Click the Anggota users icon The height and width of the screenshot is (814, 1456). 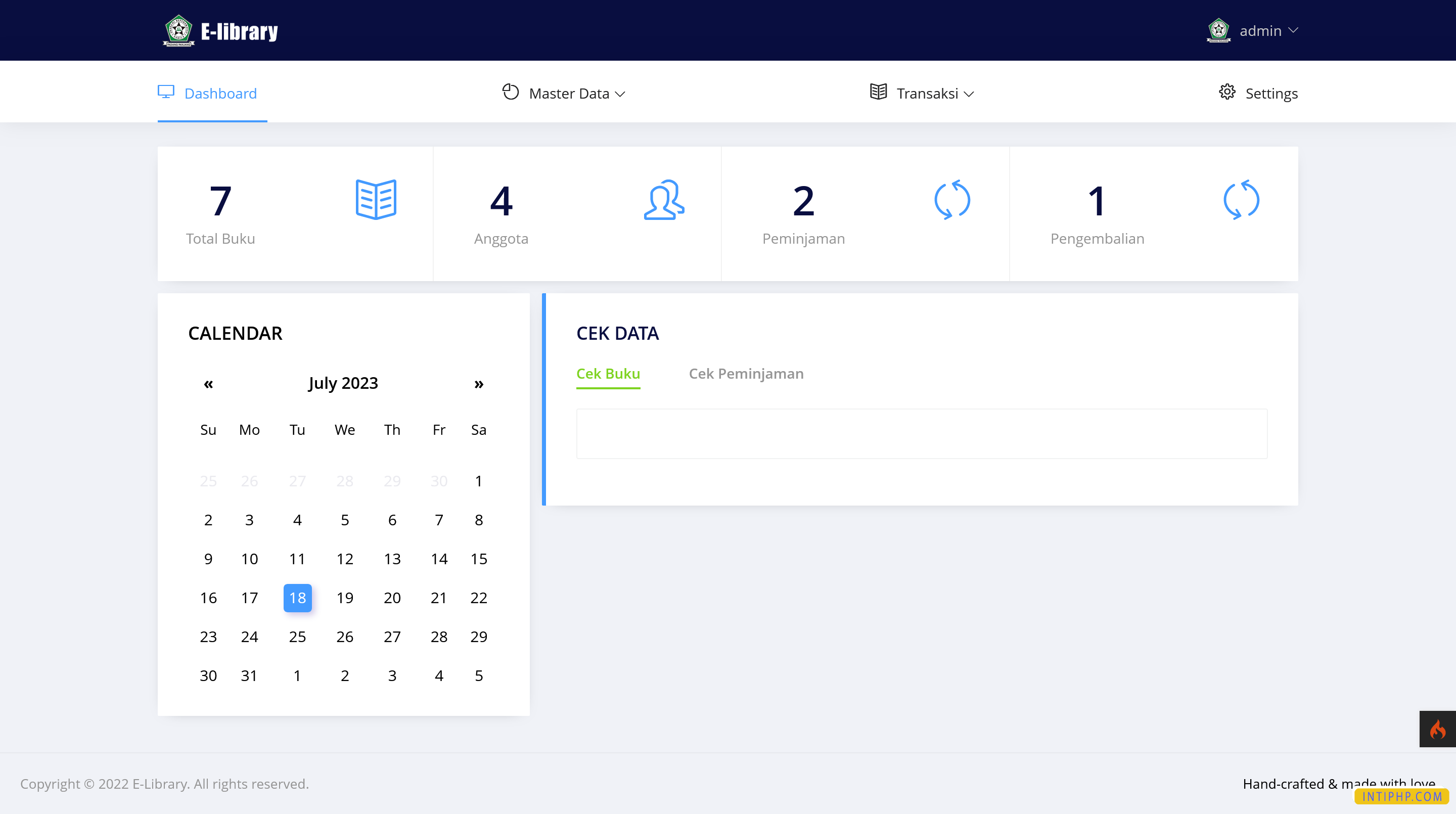coord(664,200)
